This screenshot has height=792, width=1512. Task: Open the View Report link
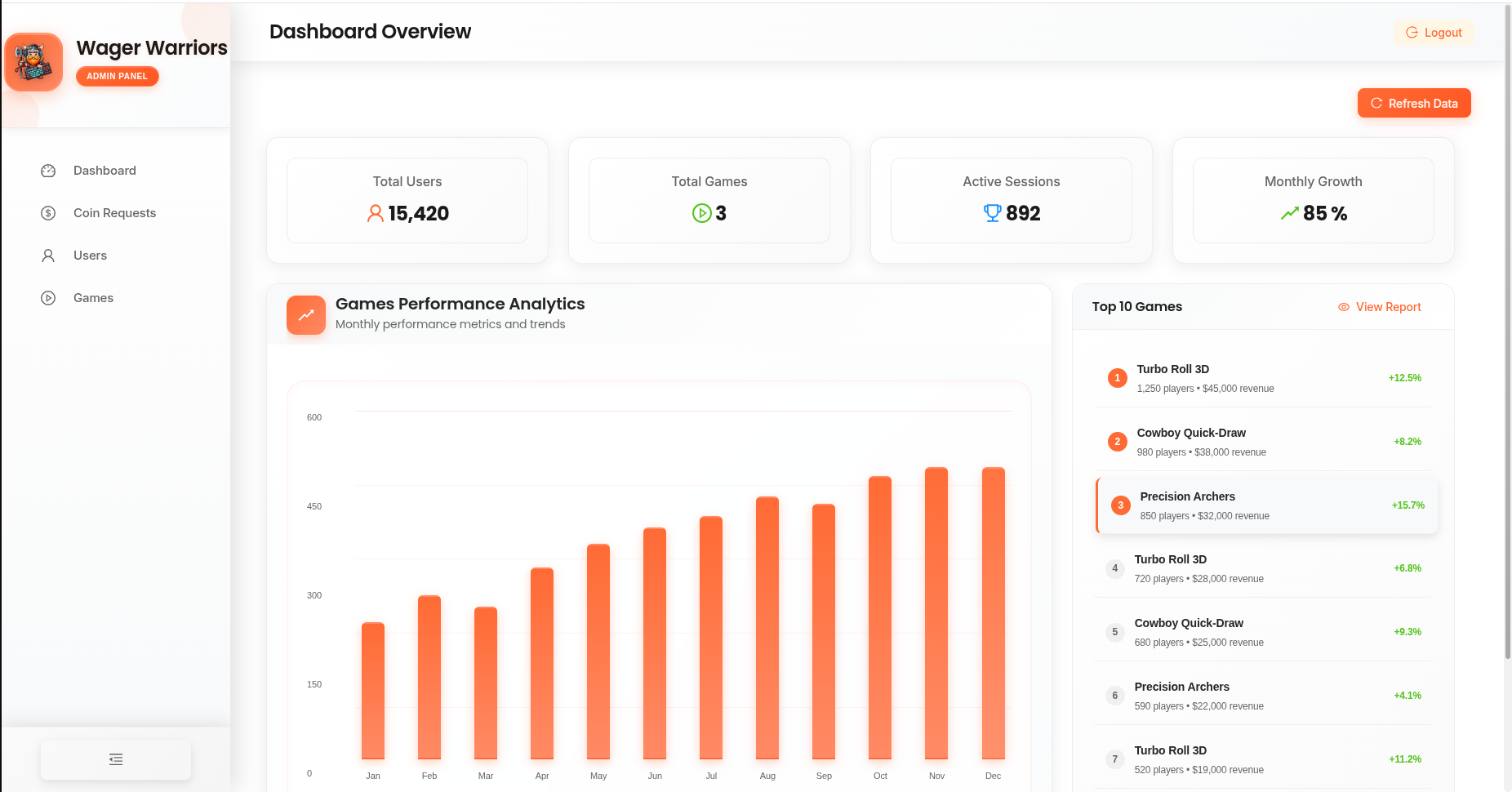pos(1380,307)
